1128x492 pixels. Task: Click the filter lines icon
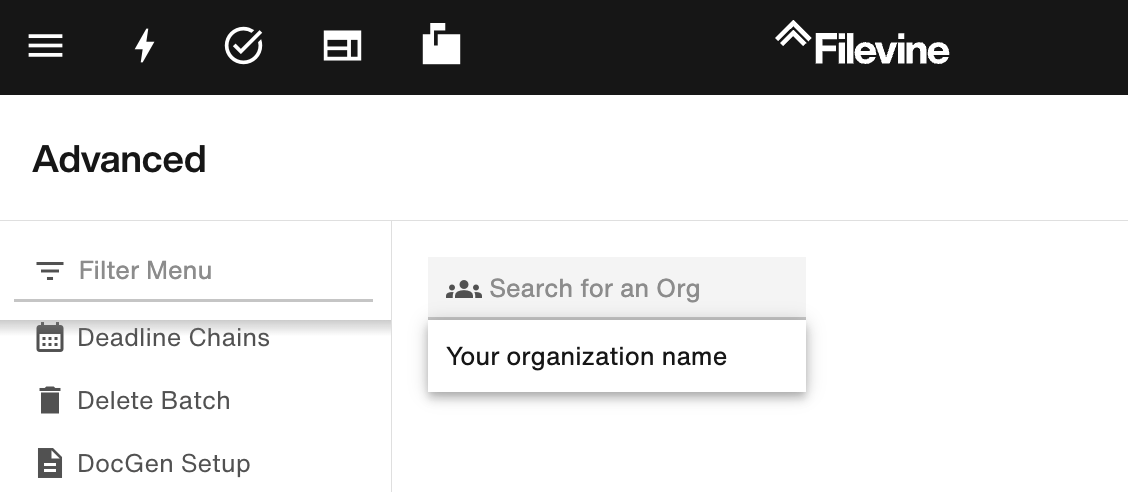pos(50,270)
